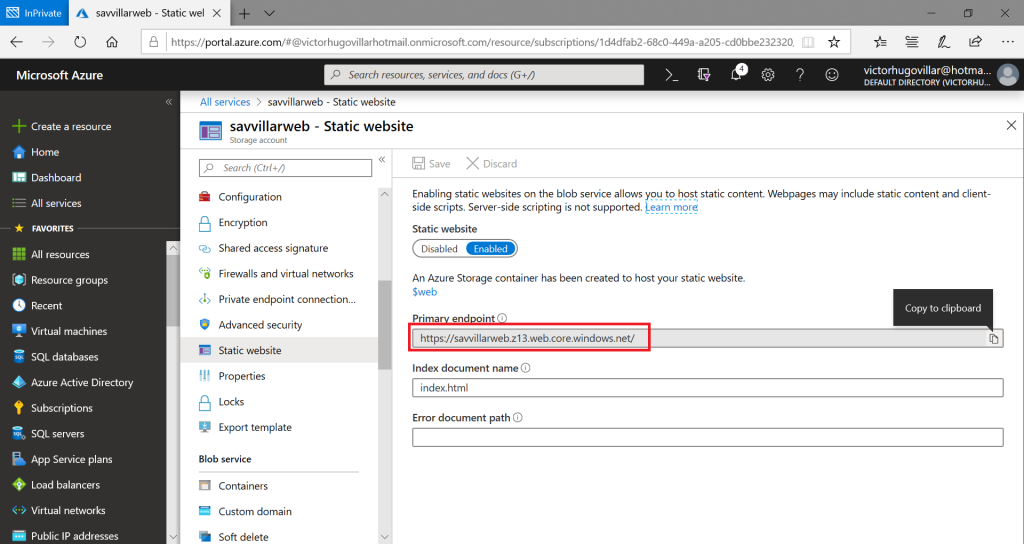Viewport: 1024px width, 544px height.
Task: Open the notifications bell
Action: [x=737, y=74]
